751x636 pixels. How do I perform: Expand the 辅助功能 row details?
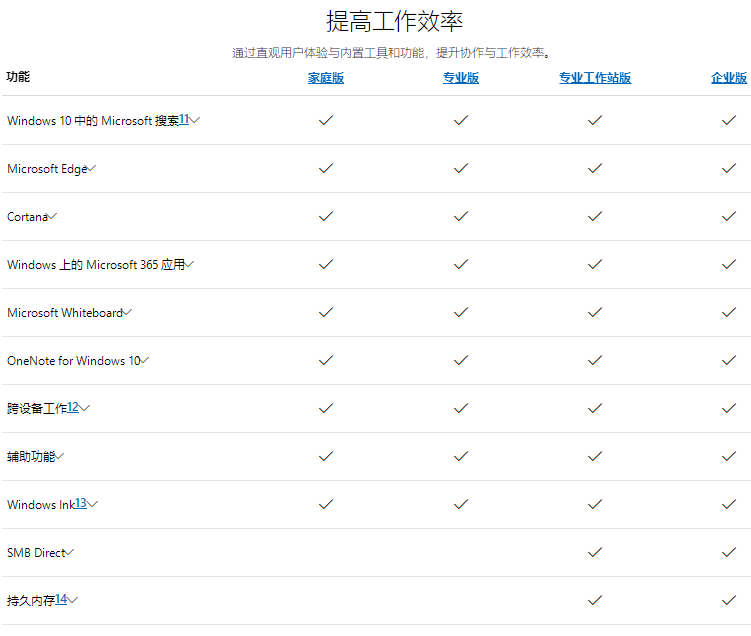[59, 456]
